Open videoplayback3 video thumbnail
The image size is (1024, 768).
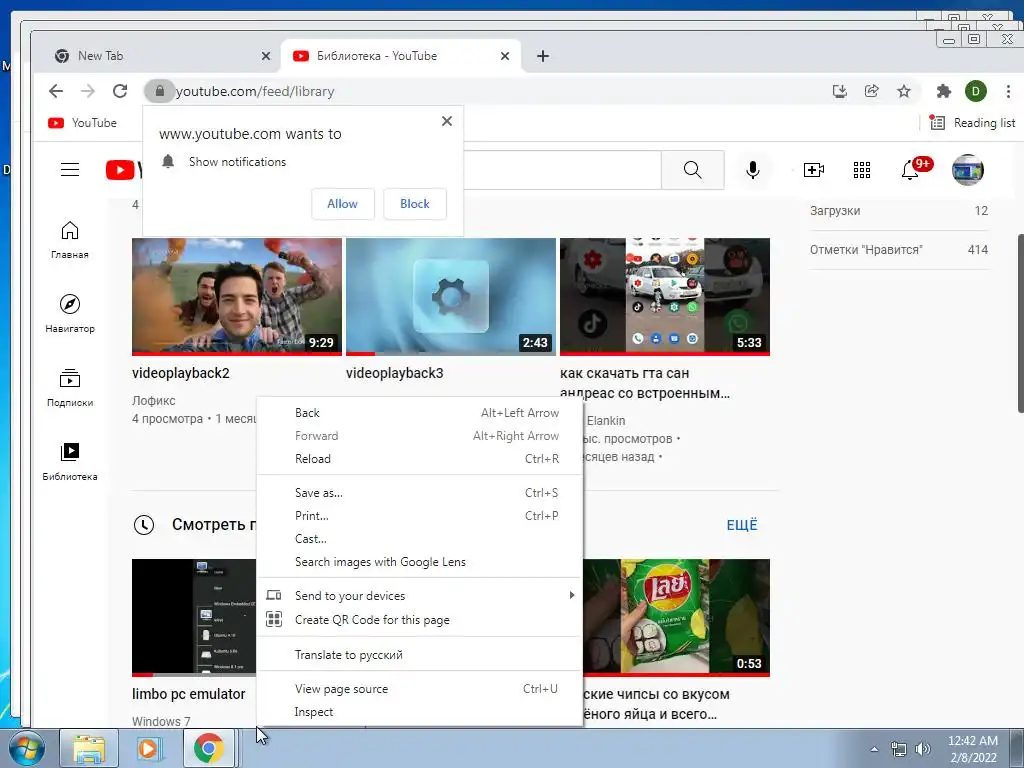click(x=451, y=296)
